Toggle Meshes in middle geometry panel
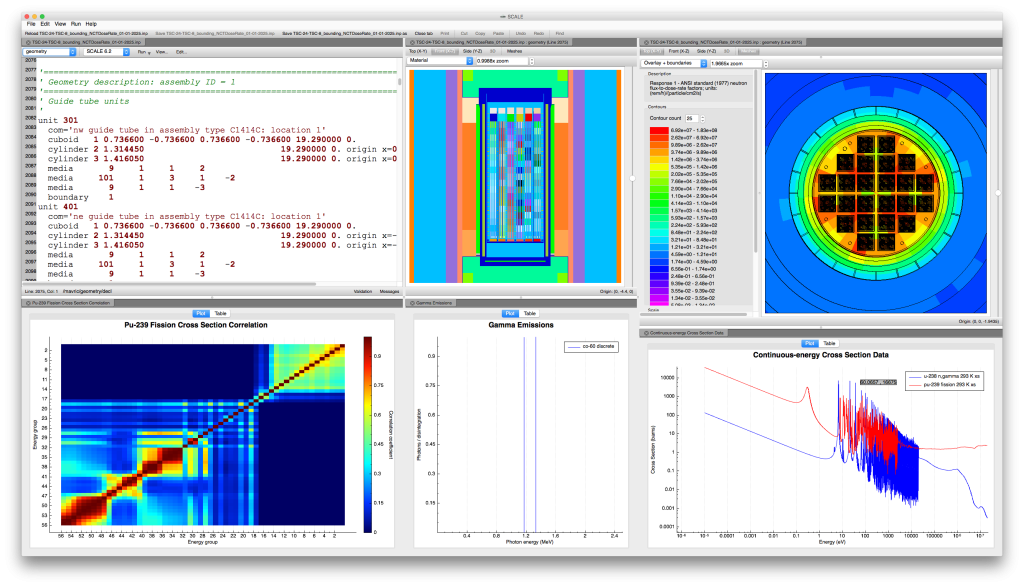The height and width of the screenshot is (587, 1024). click(x=515, y=51)
